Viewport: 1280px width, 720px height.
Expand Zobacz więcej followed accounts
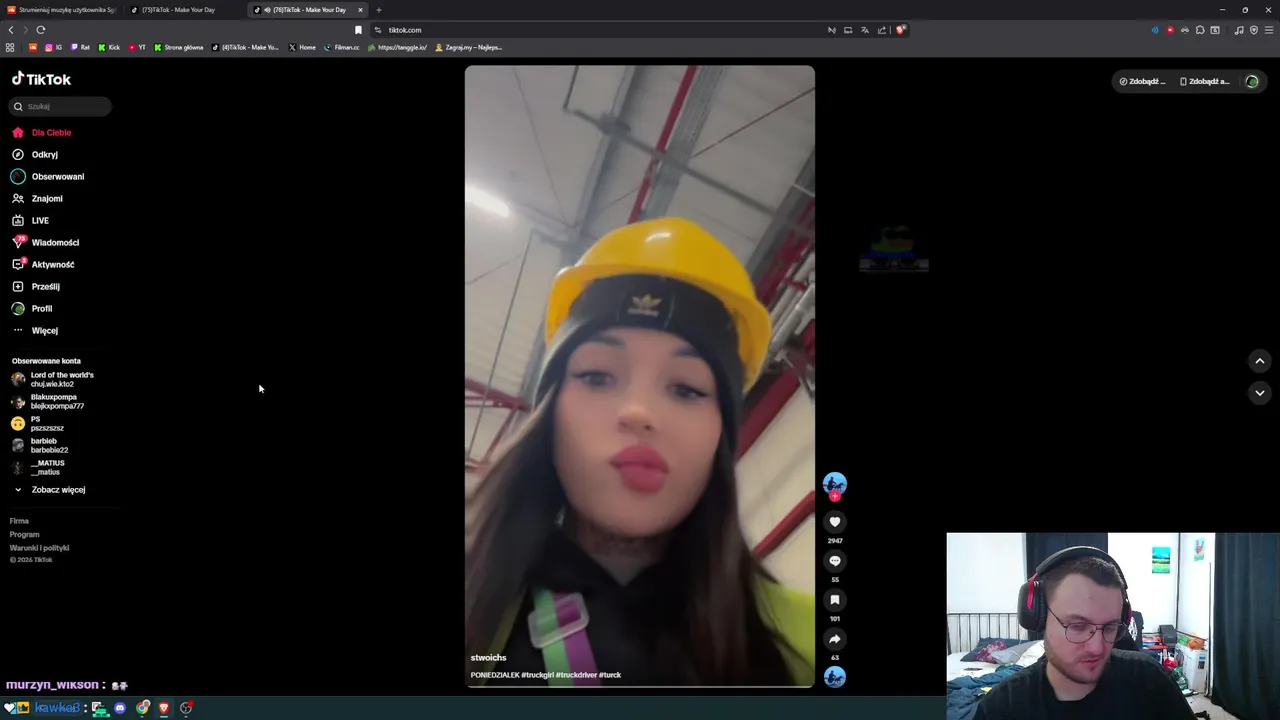[x=49, y=490]
